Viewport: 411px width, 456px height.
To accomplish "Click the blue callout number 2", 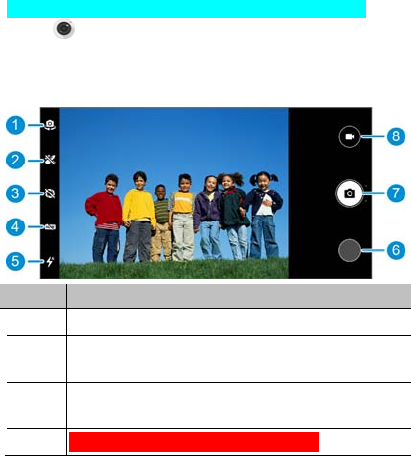I will click(x=15, y=160).
